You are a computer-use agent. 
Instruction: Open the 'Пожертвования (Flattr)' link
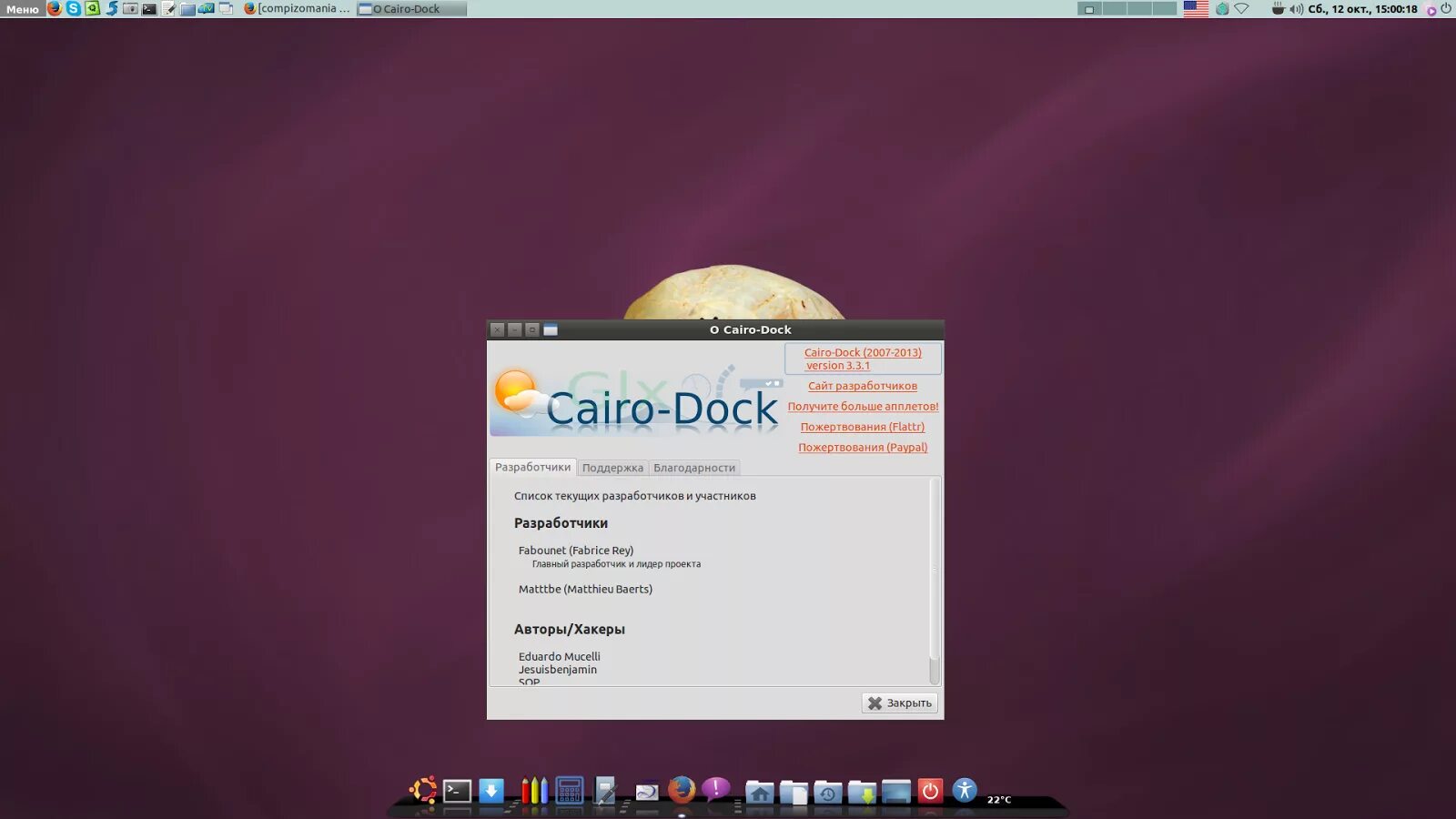point(863,427)
